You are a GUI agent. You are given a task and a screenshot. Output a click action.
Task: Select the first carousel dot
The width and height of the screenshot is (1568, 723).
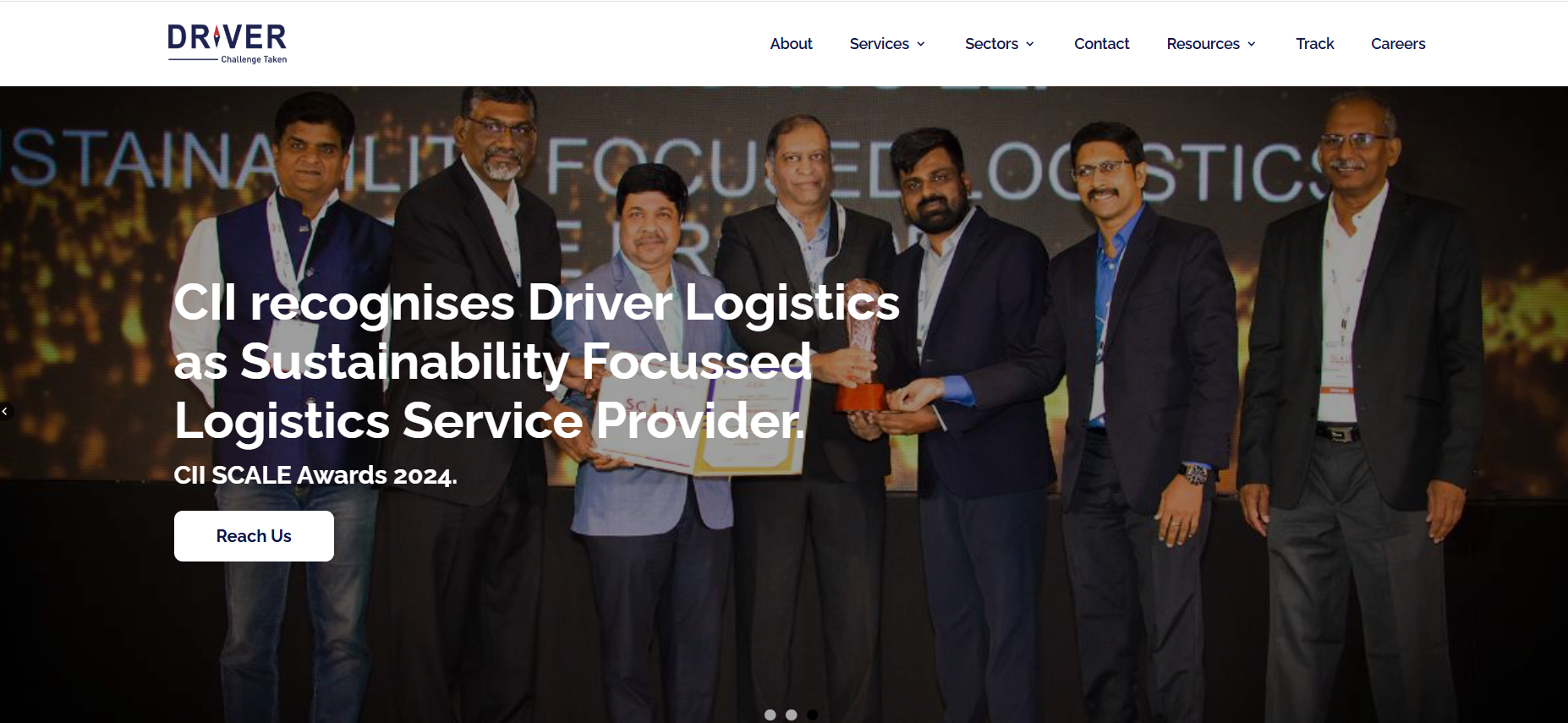tap(770, 715)
